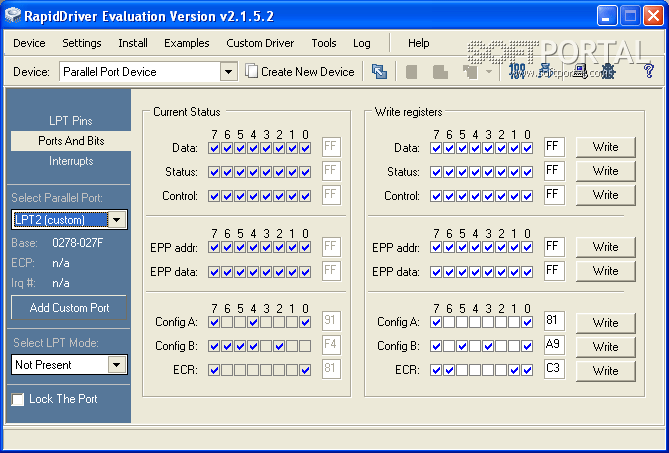This screenshot has height=453, width=669.
Task: Click bit 0 of Current Status ECR
Action: tap(305, 370)
